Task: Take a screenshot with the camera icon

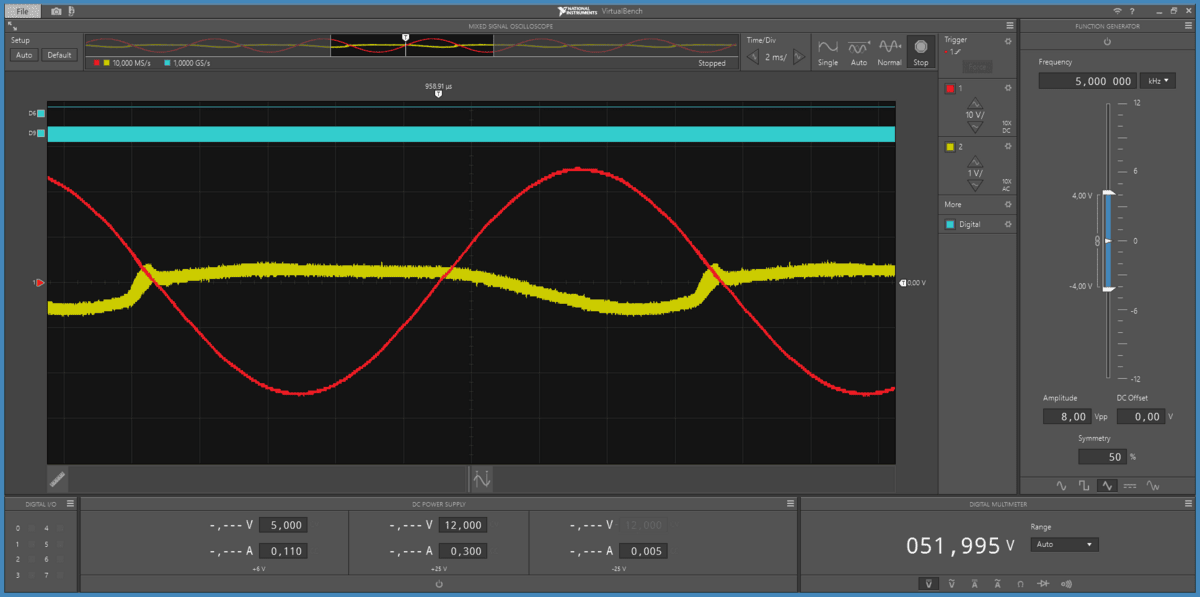Action: click(56, 10)
